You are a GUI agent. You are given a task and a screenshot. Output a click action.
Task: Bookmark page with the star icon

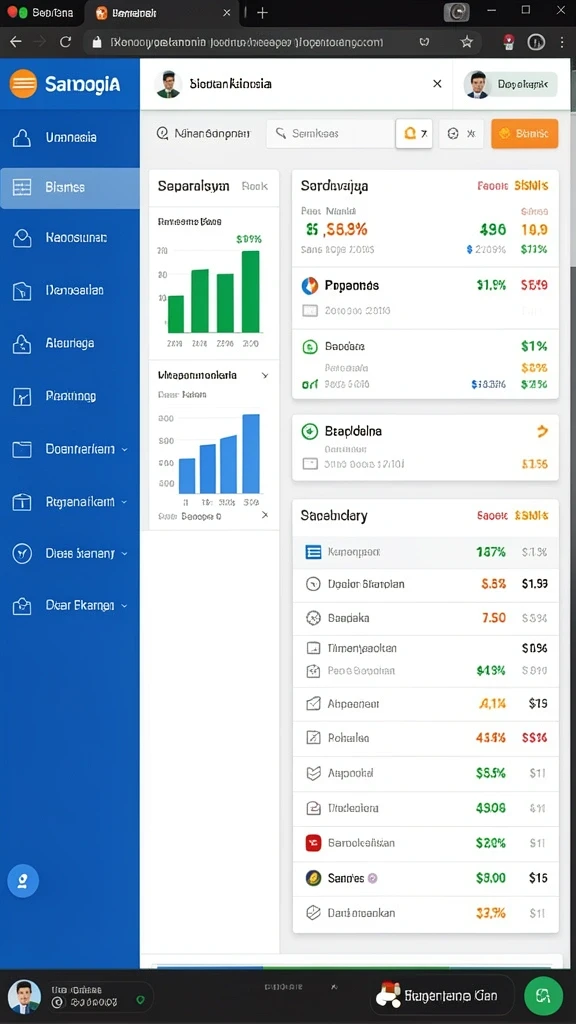(x=466, y=42)
